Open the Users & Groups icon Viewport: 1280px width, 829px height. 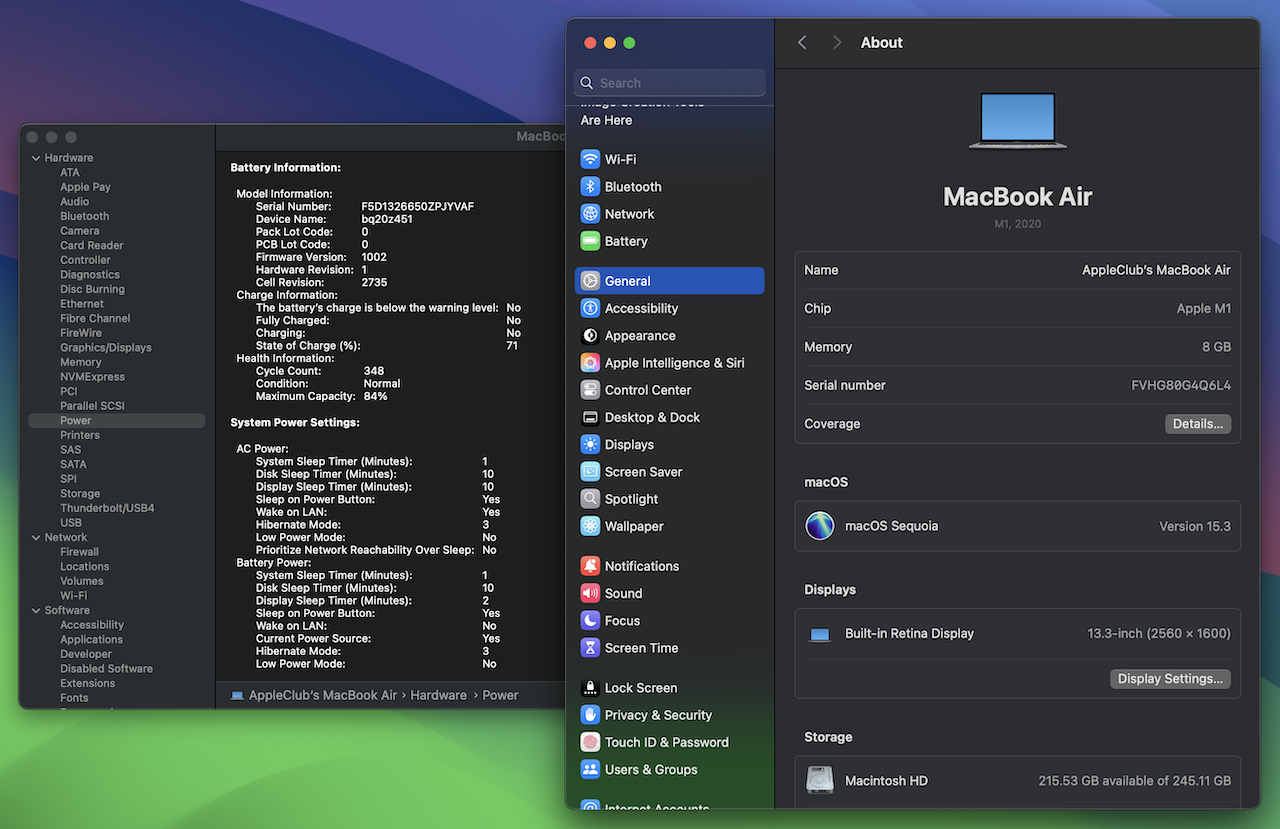(x=590, y=770)
